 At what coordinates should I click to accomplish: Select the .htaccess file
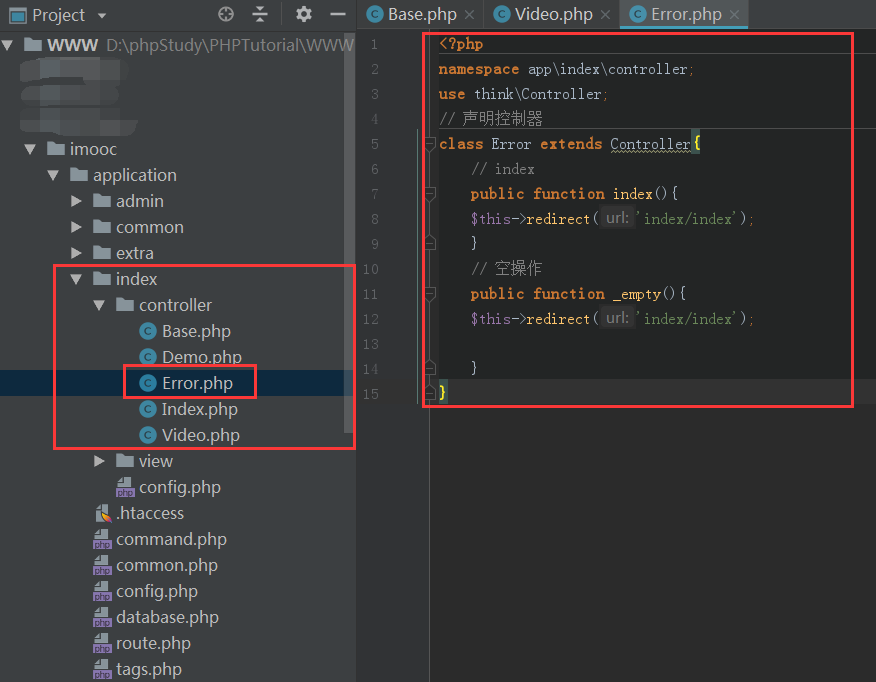(150, 513)
